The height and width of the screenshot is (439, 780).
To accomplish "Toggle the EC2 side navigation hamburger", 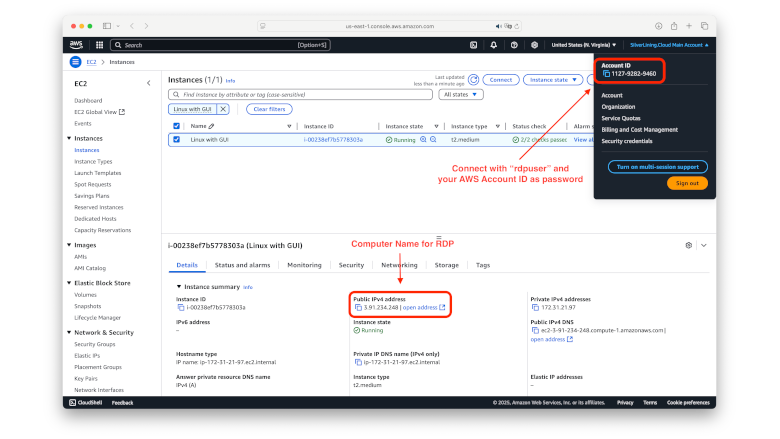I will click(x=75, y=62).
